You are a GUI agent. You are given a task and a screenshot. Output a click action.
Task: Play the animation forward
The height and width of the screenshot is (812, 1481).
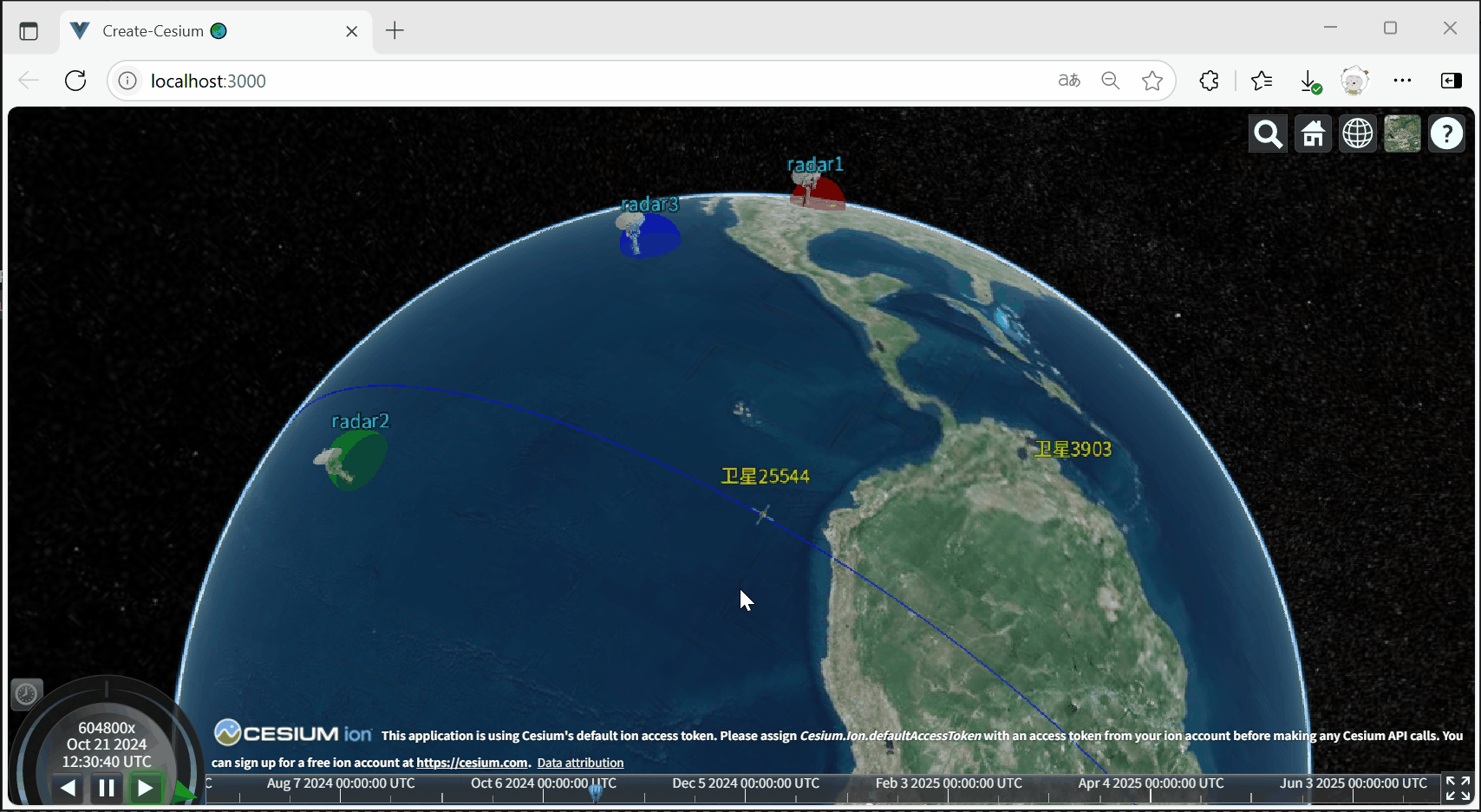coord(146,788)
